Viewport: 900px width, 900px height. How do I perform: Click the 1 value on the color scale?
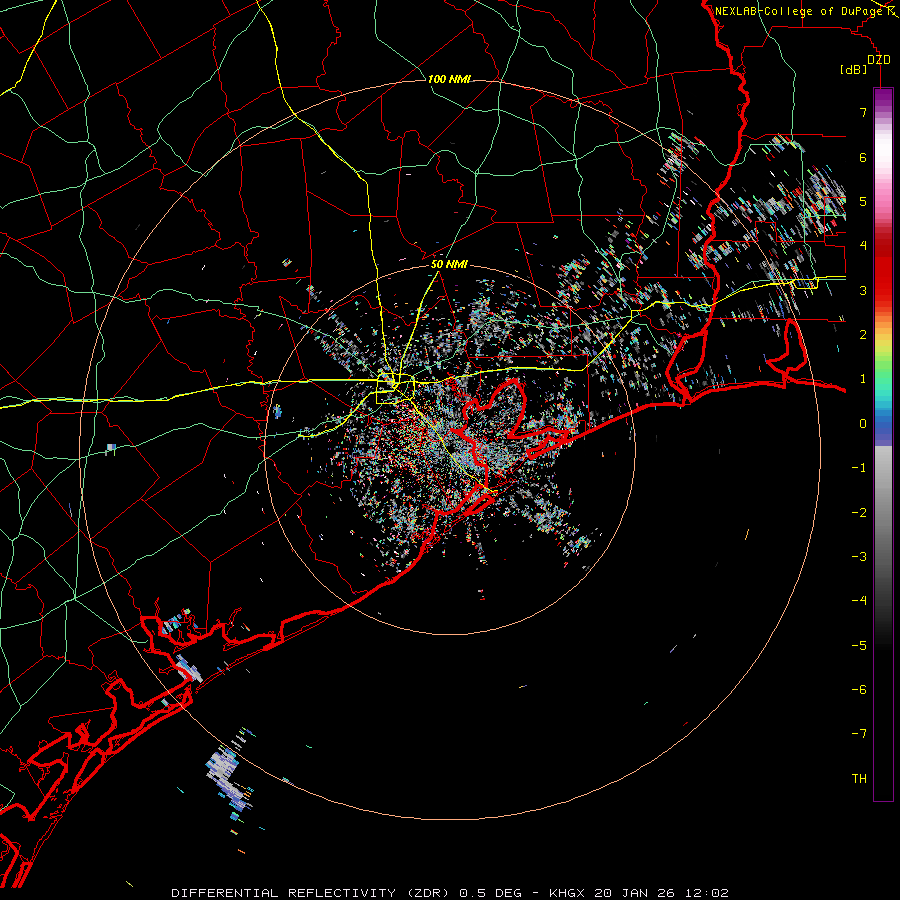863,379
